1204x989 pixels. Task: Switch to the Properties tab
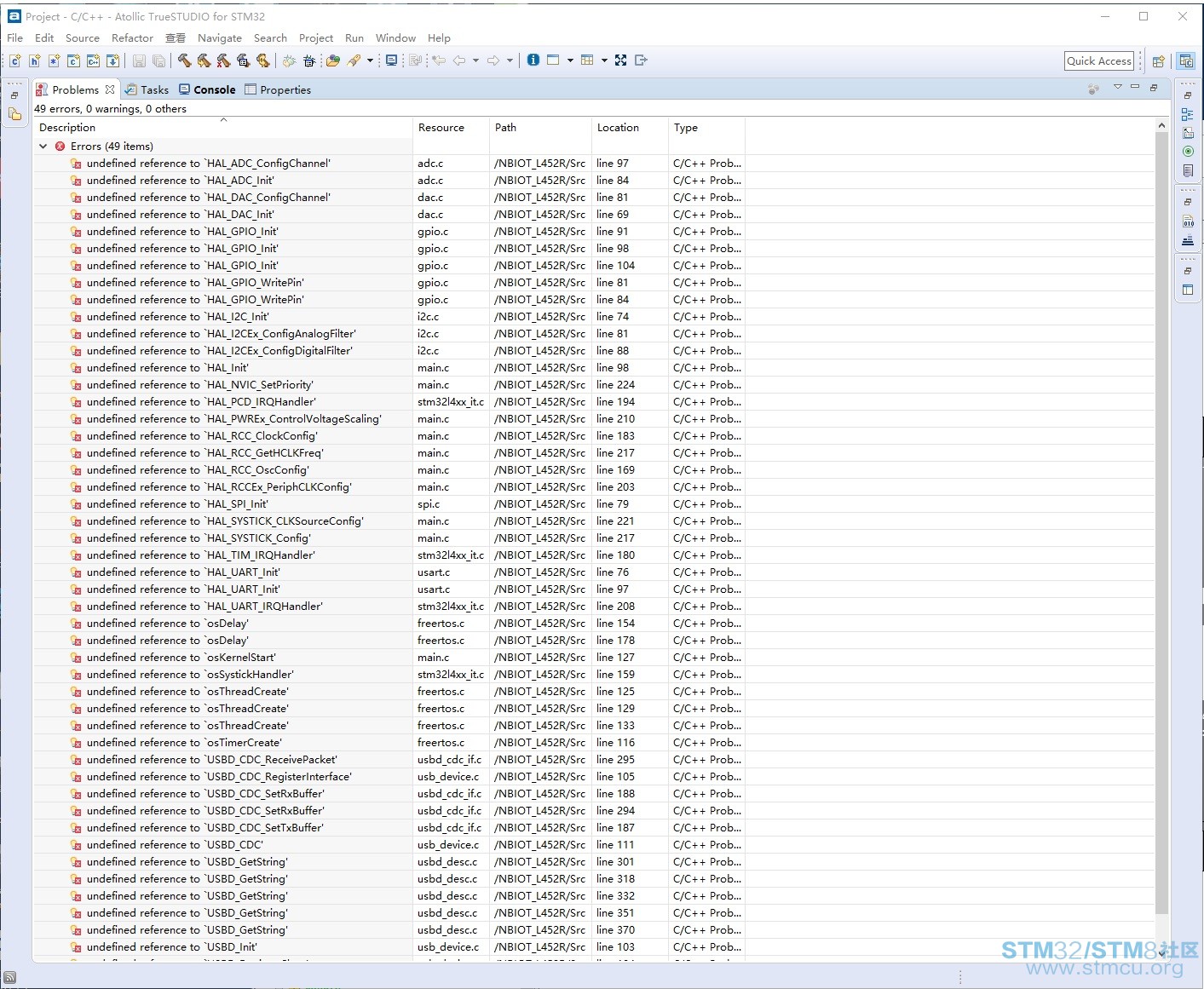click(278, 89)
